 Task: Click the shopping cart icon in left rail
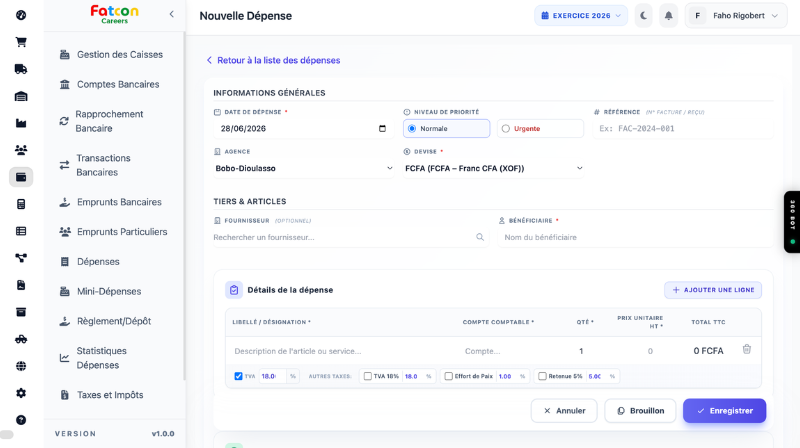pos(21,42)
